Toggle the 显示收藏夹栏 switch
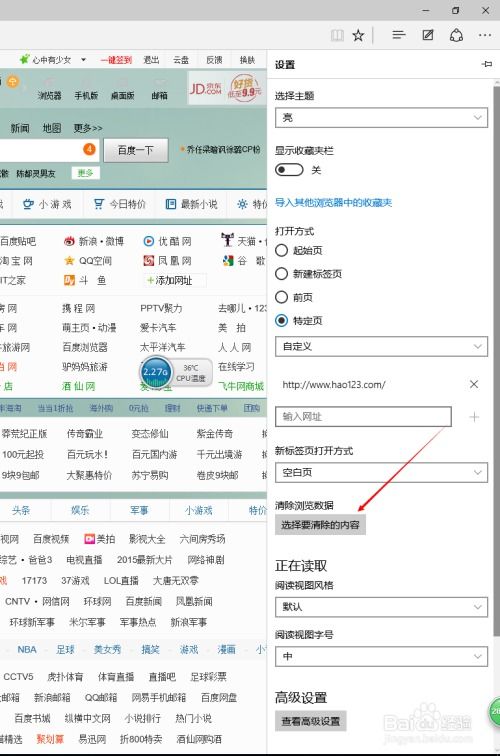 click(x=289, y=170)
